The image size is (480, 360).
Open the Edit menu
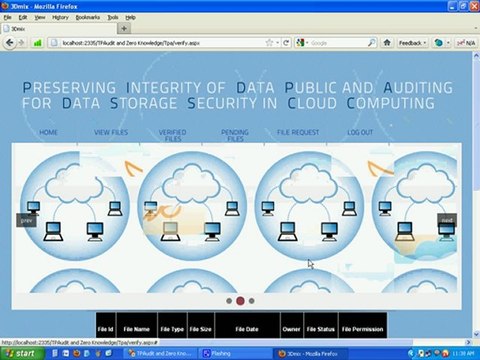click(x=23, y=17)
